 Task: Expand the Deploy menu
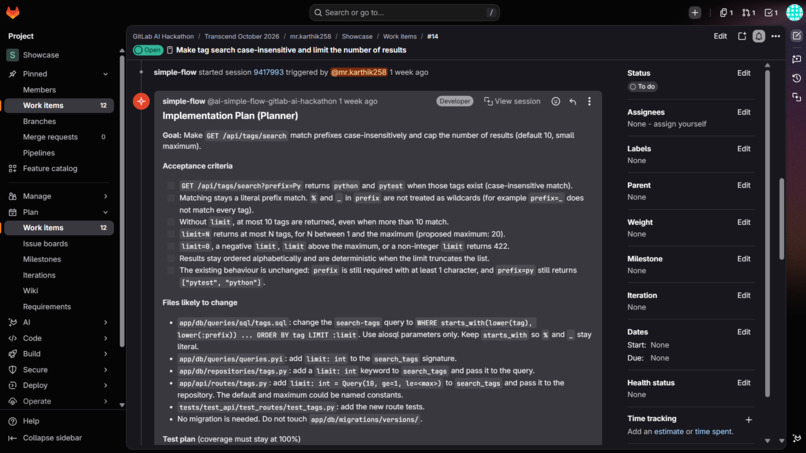point(105,385)
